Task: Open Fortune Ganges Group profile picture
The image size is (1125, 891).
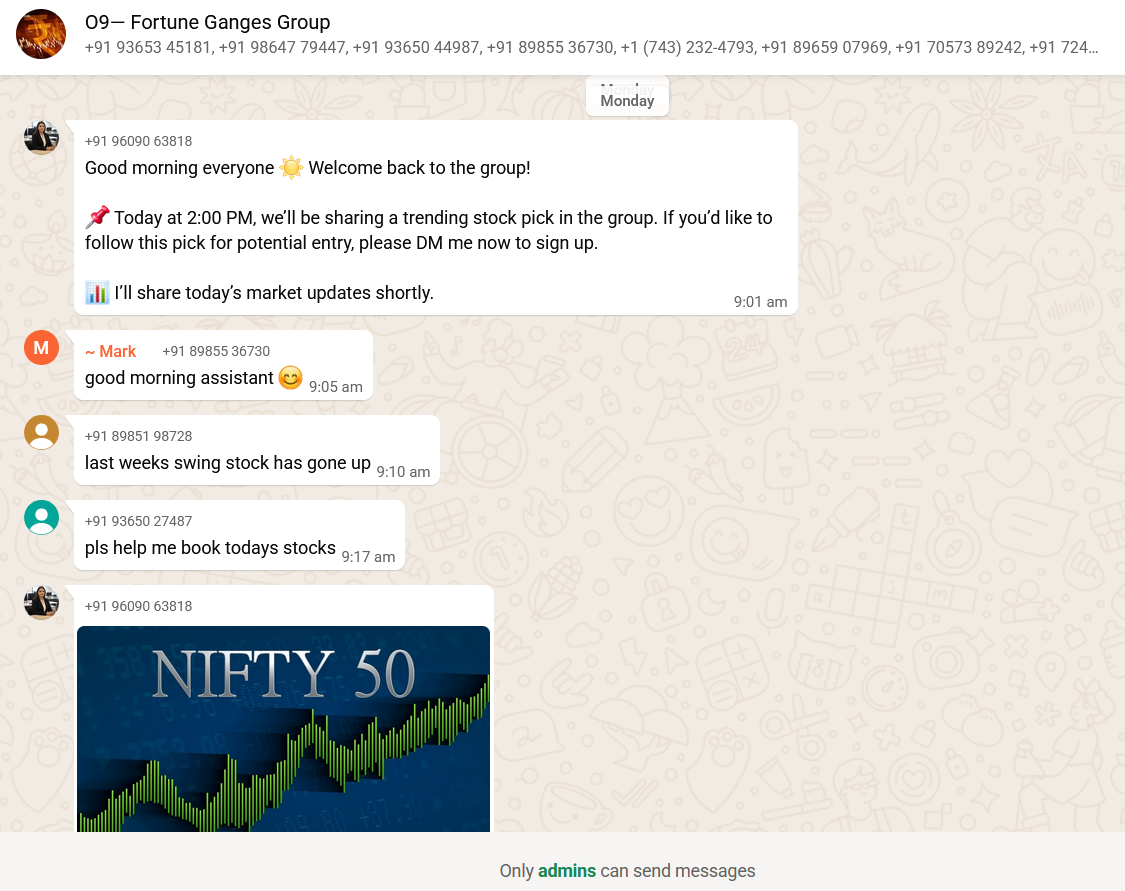Action: (x=41, y=34)
